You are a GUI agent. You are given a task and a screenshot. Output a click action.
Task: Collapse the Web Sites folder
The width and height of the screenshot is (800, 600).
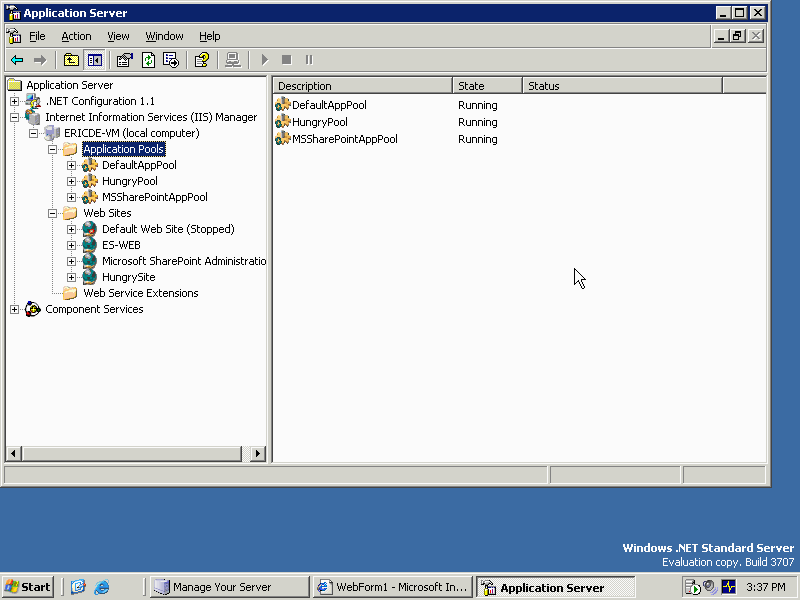pyautogui.click(x=55, y=213)
